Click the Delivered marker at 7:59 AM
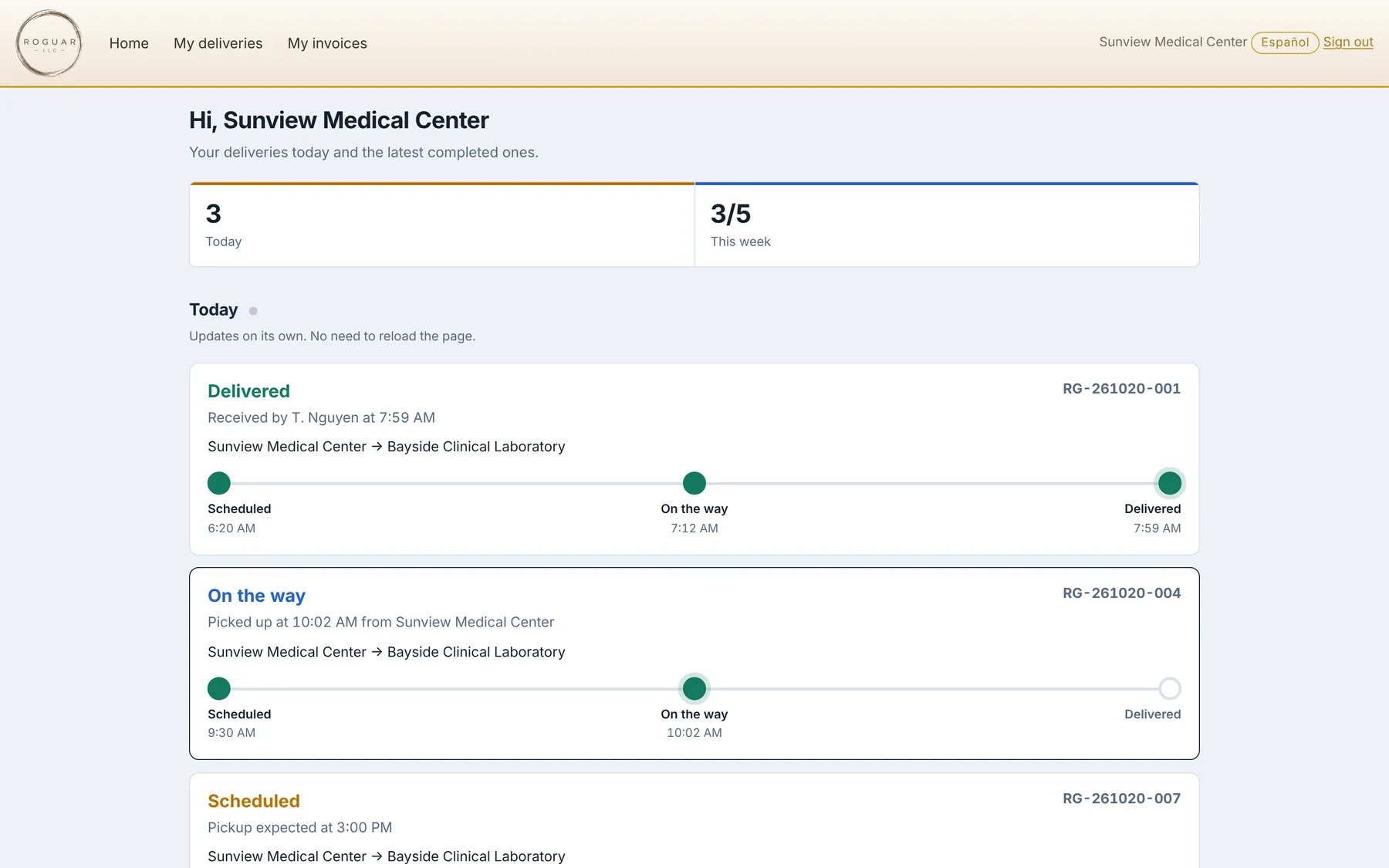 click(1170, 483)
